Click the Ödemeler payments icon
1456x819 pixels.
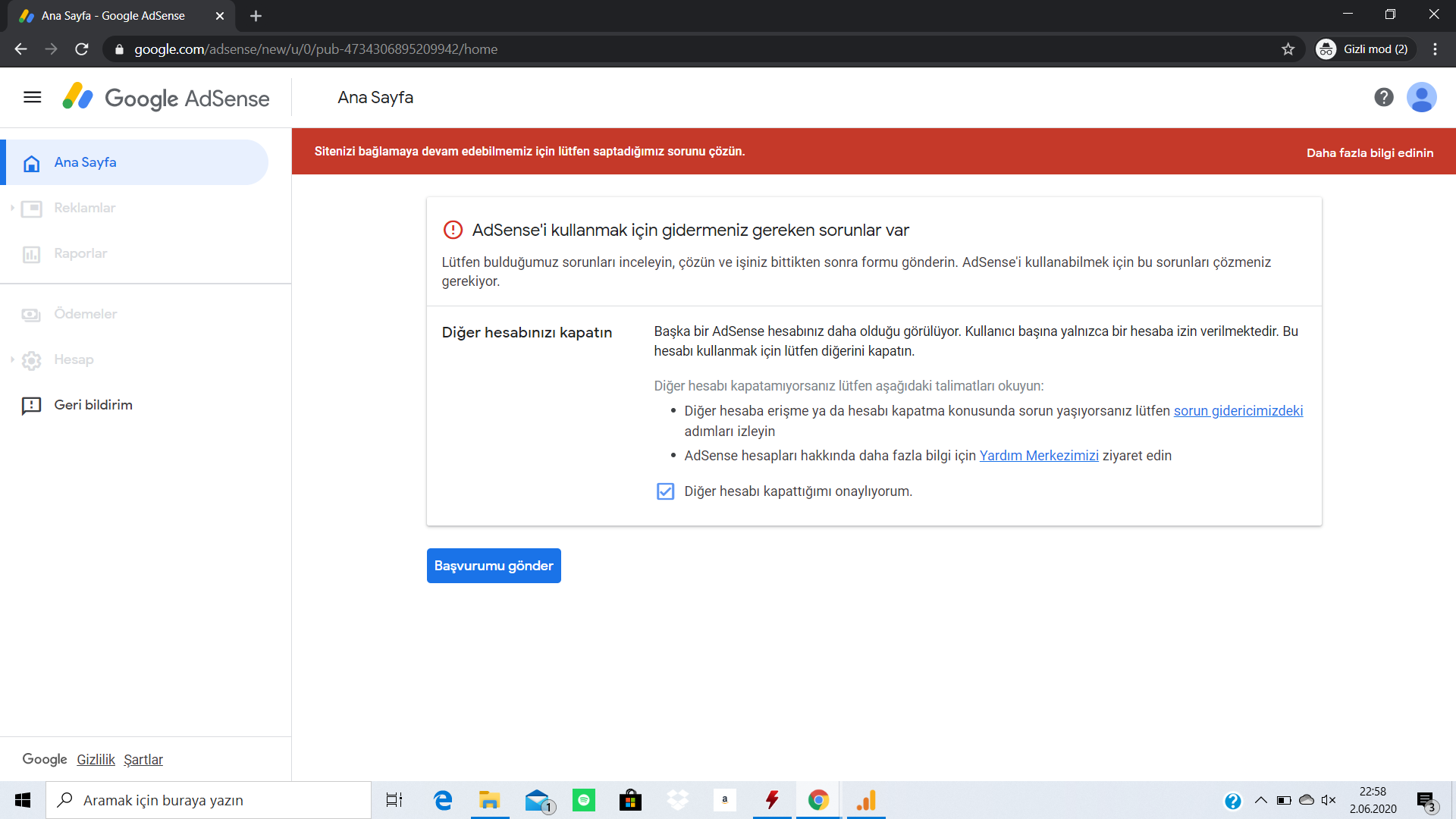(32, 315)
